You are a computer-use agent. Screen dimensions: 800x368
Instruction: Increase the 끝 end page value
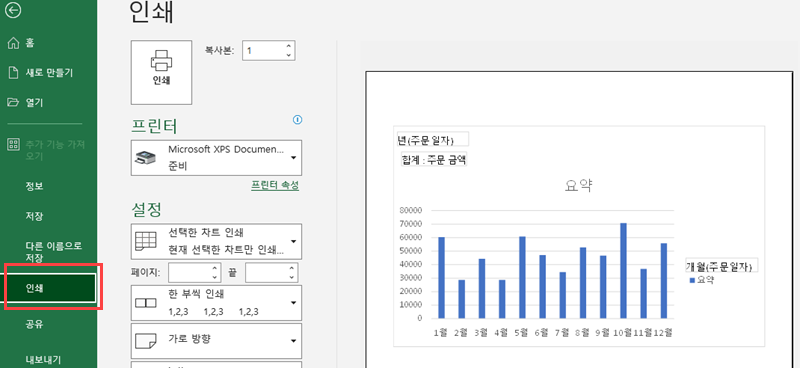click(291, 268)
